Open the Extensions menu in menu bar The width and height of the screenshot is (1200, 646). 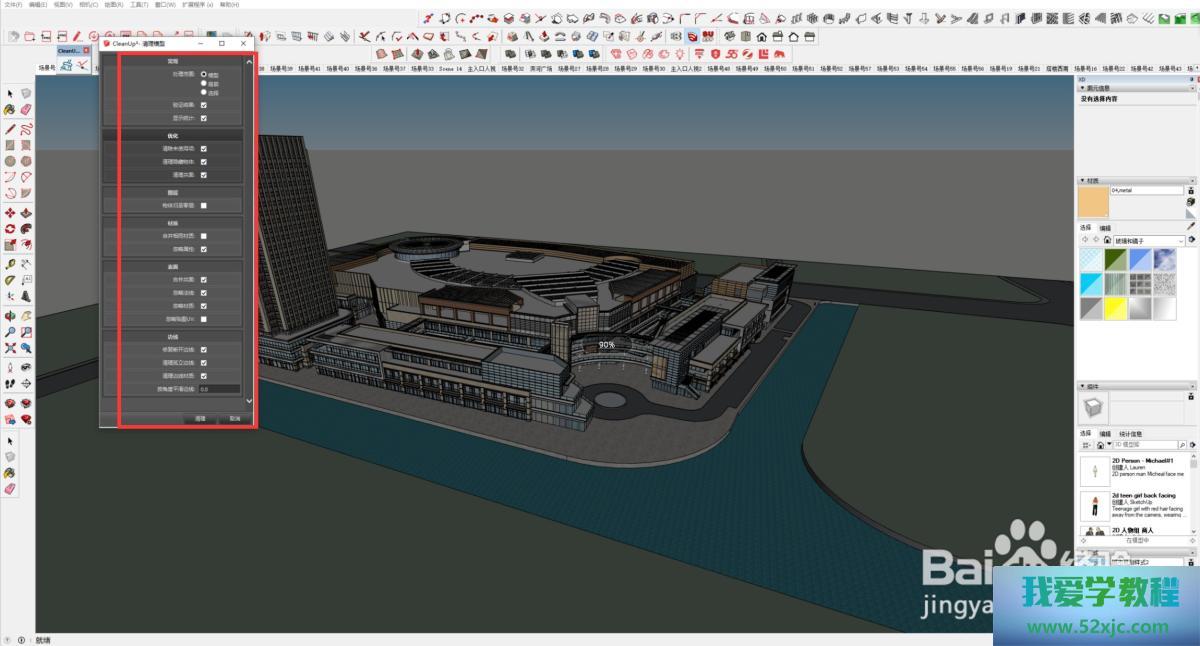click(x=196, y=5)
